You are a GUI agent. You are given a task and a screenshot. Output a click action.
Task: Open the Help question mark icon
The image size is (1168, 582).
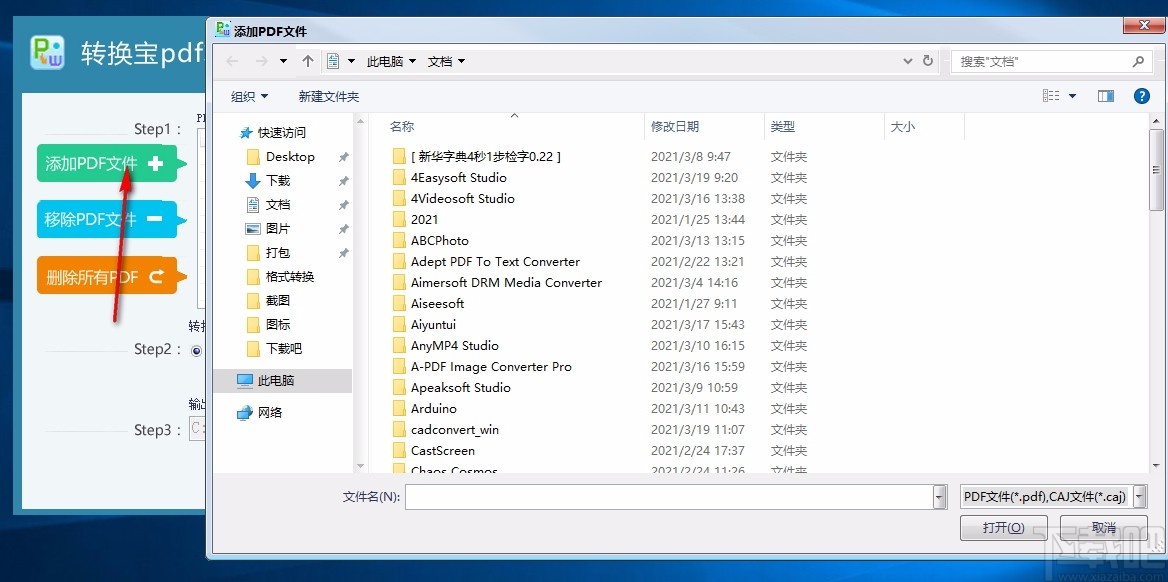click(x=1141, y=96)
